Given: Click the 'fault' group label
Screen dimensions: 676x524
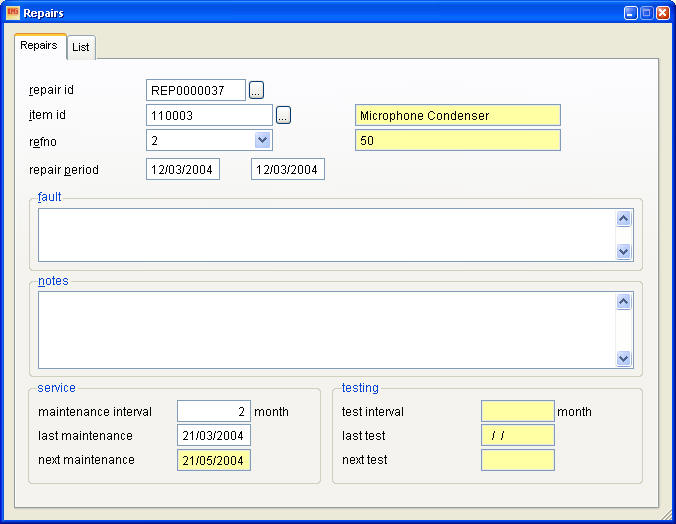Looking at the screenshot, I should (50, 197).
